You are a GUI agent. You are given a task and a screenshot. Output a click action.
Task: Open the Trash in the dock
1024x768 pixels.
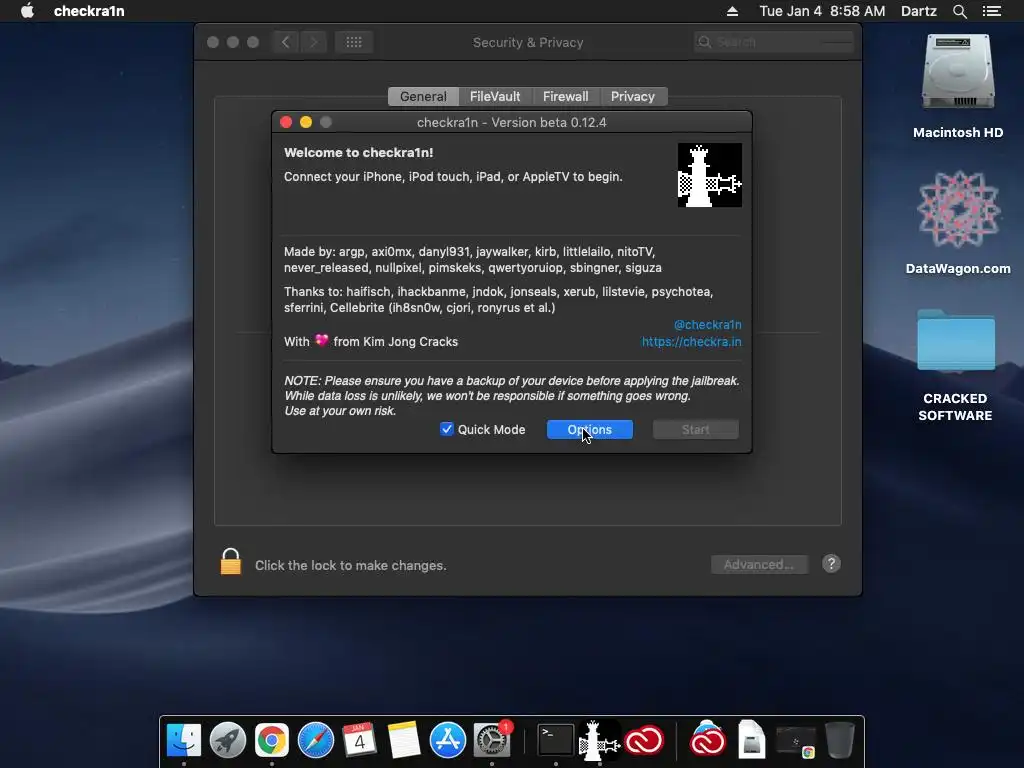coord(839,740)
